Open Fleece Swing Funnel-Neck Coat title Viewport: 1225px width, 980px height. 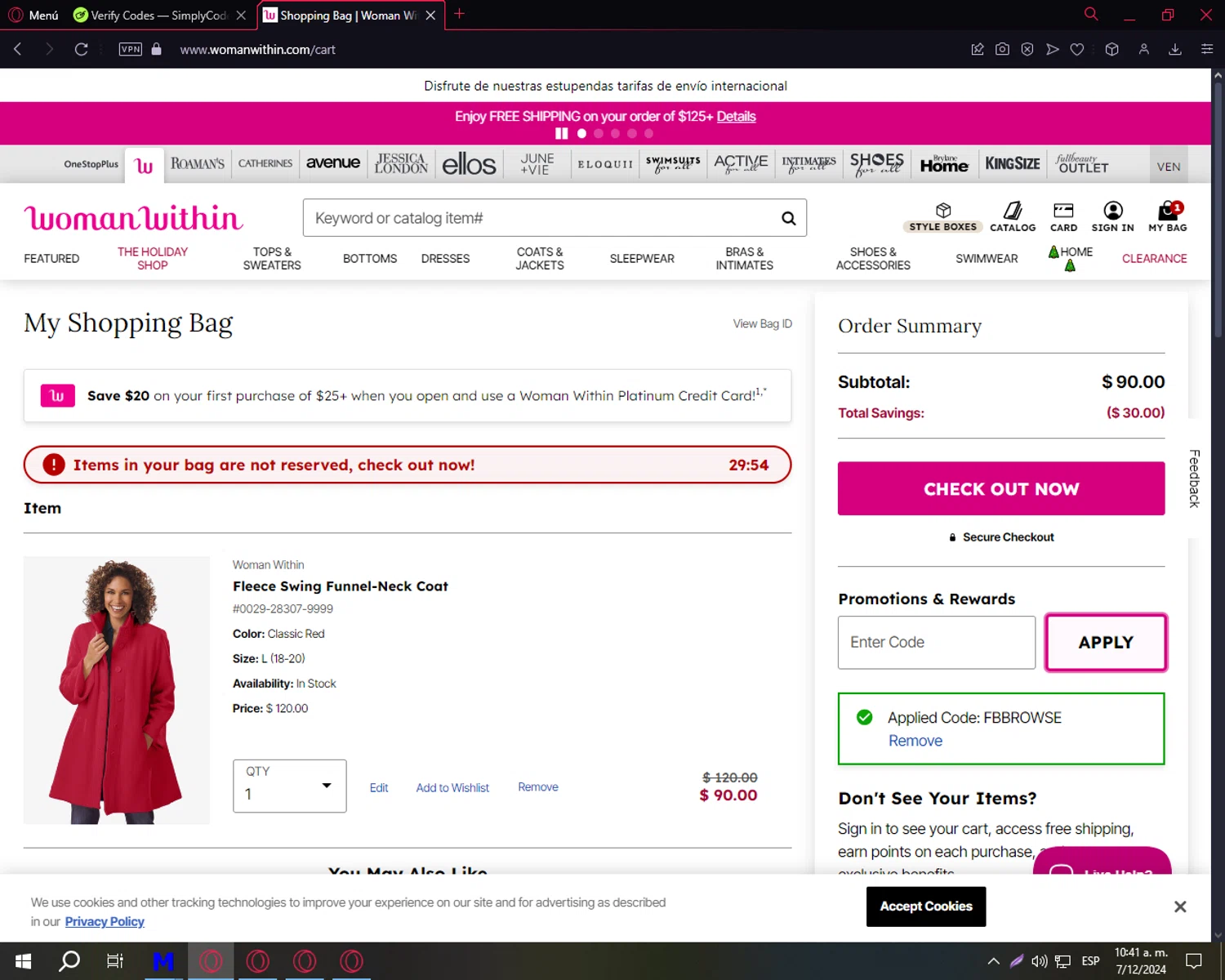coord(341,586)
